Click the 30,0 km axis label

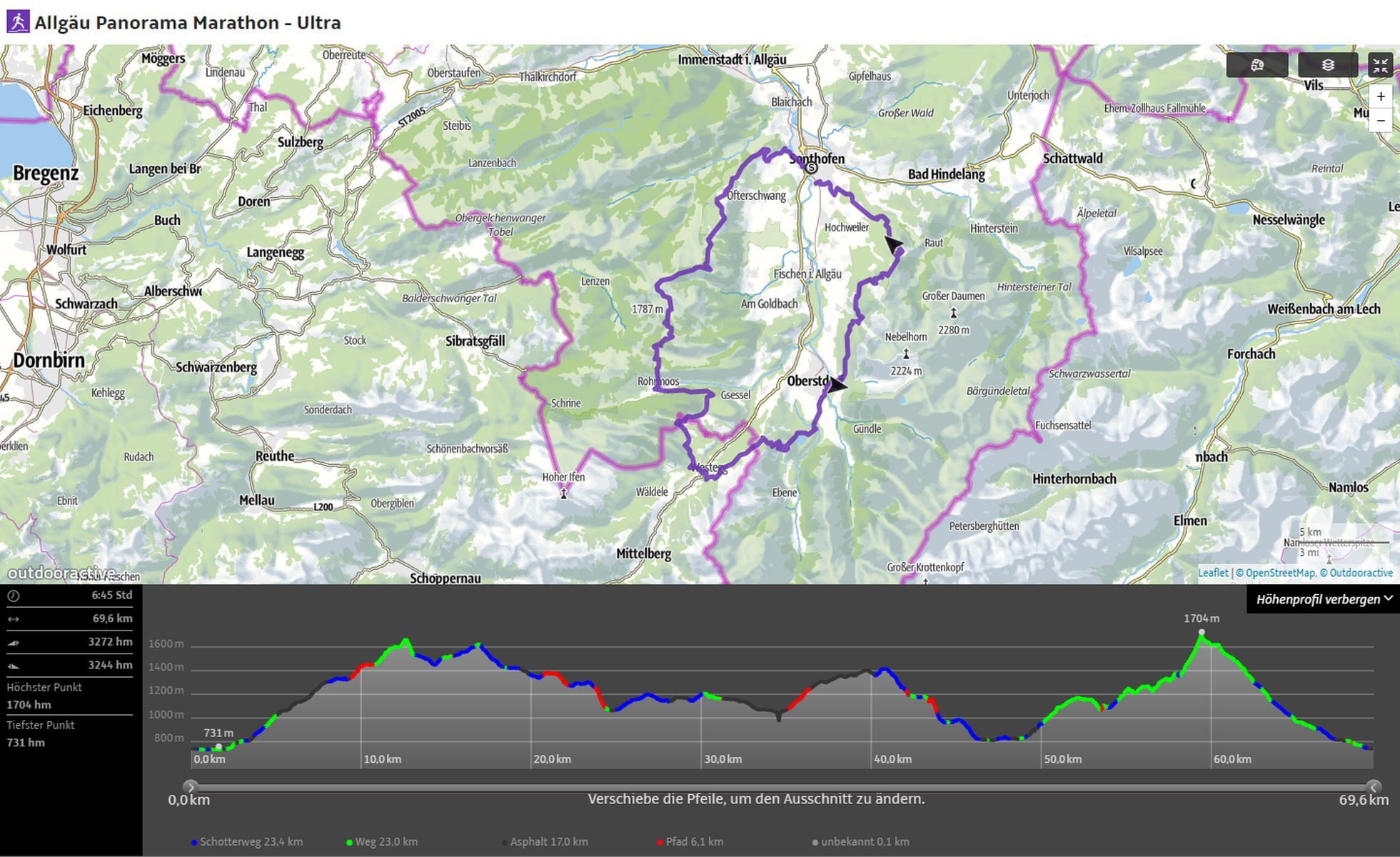(722, 759)
